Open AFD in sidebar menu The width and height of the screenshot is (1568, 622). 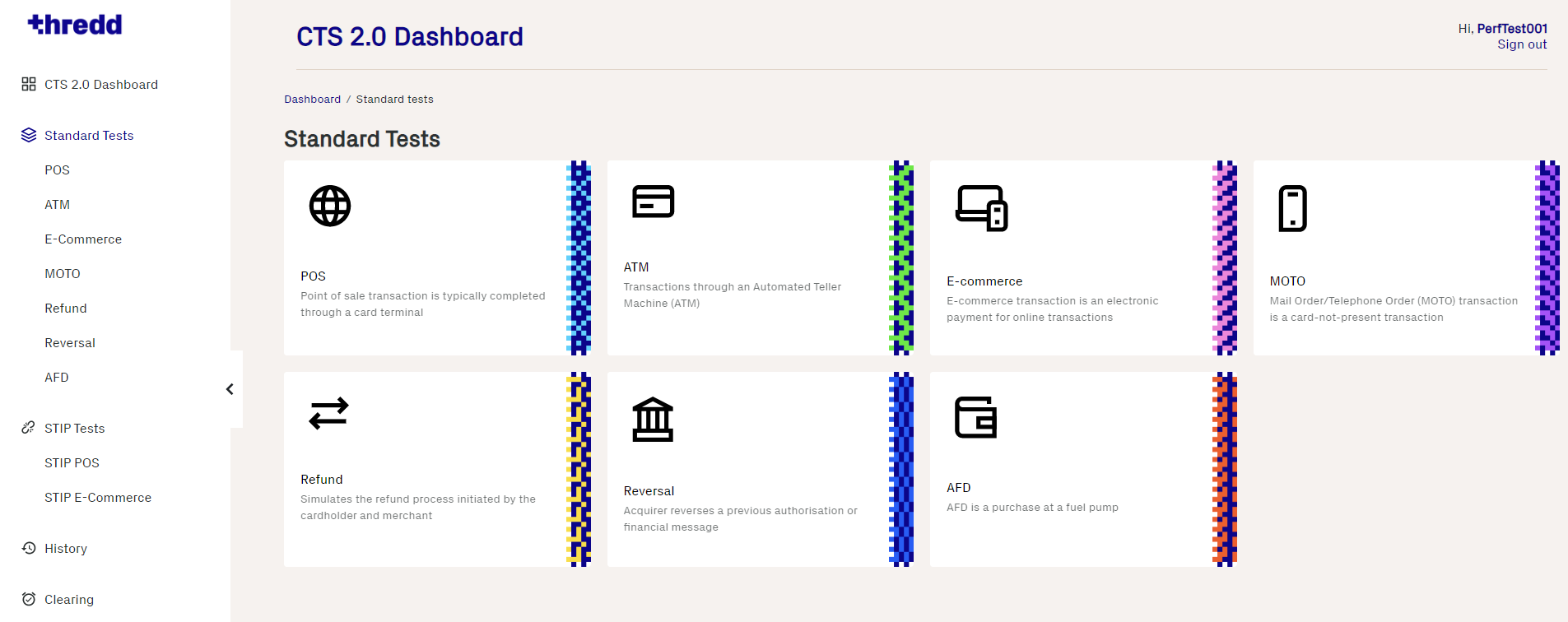pyautogui.click(x=57, y=377)
